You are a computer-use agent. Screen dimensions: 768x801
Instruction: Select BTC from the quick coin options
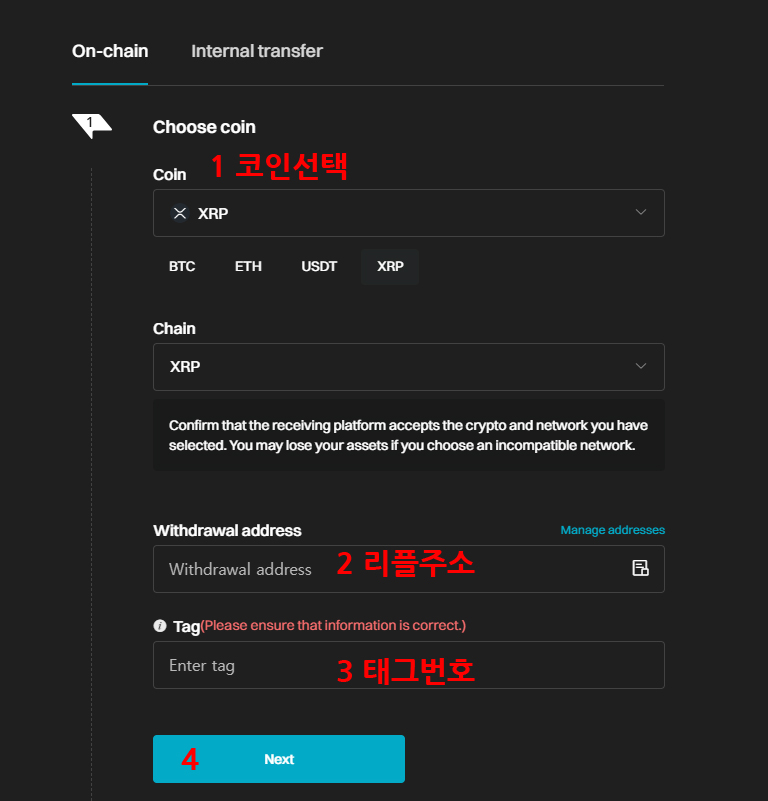pyautogui.click(x=182, y=266)
